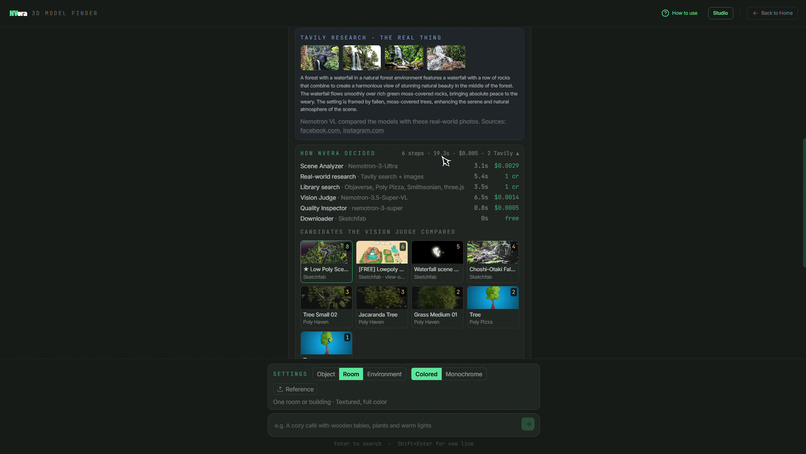Choose the Monochrome option
Viewport: 806px width, 454px height.
point(464,374)
